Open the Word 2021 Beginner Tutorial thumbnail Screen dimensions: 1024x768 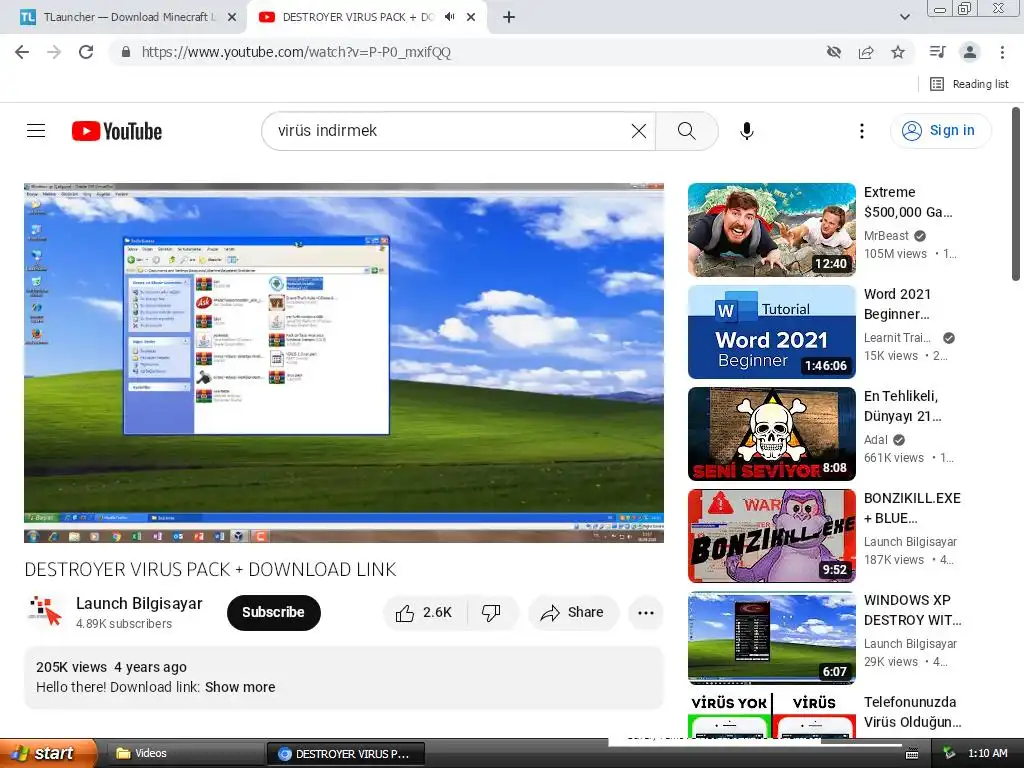pyautogui.click(x=771, y=332)
